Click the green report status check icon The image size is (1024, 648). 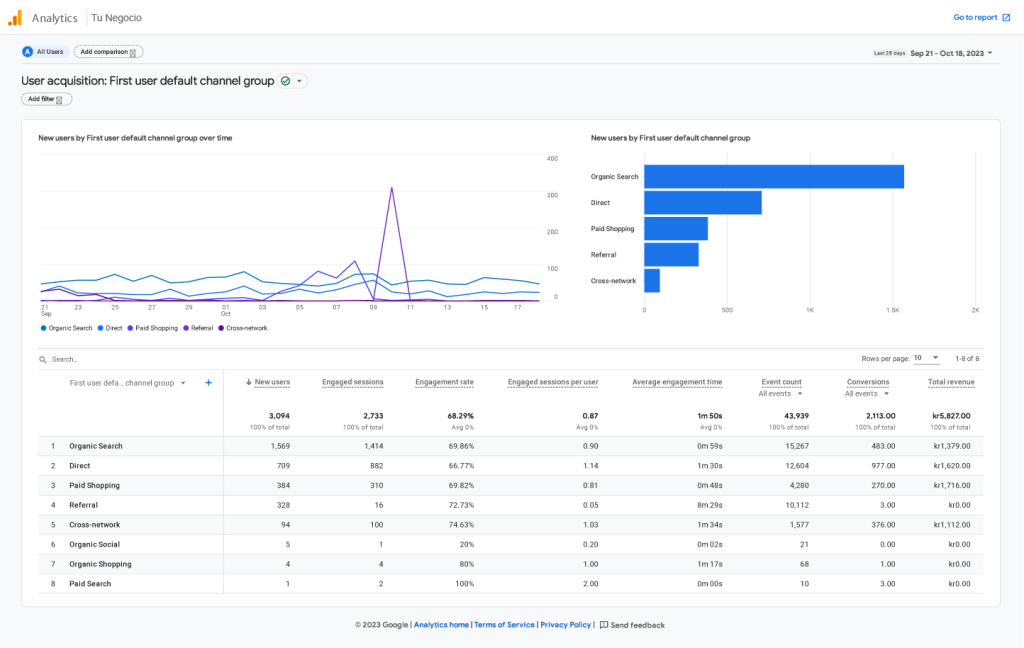pyautogui.click(x=285, y=81)
